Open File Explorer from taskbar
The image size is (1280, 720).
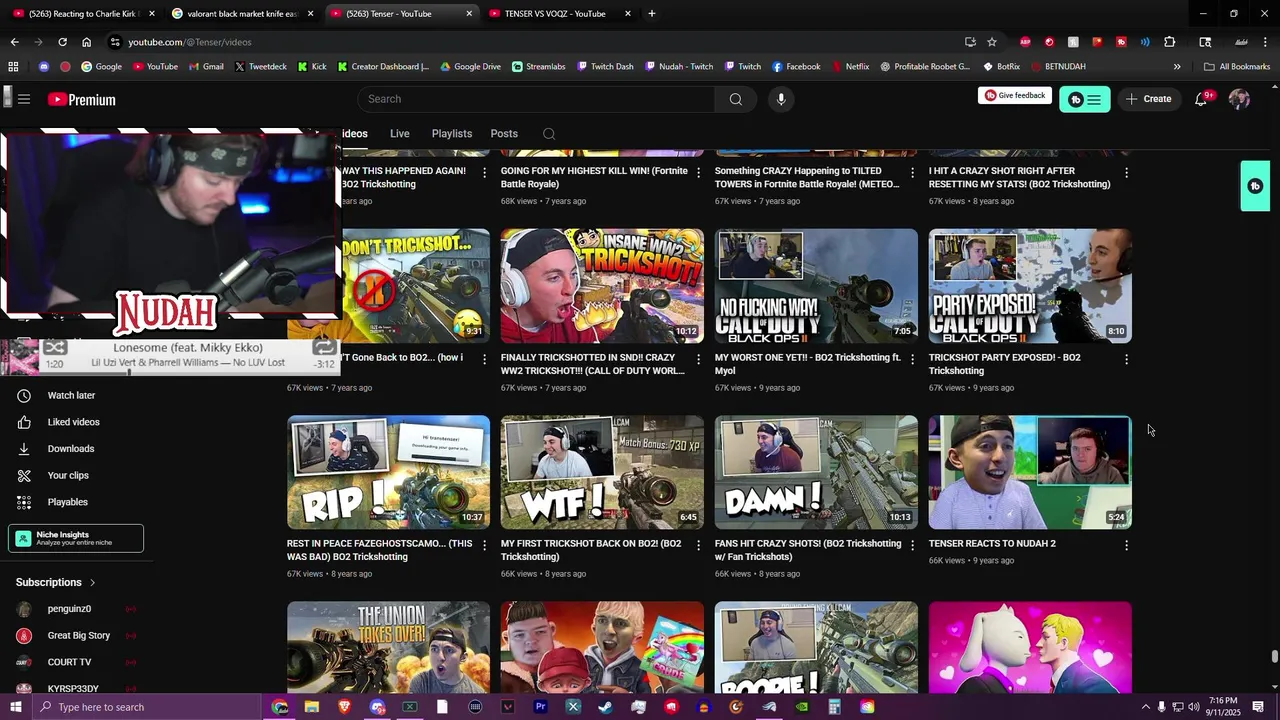pos(311,707)
